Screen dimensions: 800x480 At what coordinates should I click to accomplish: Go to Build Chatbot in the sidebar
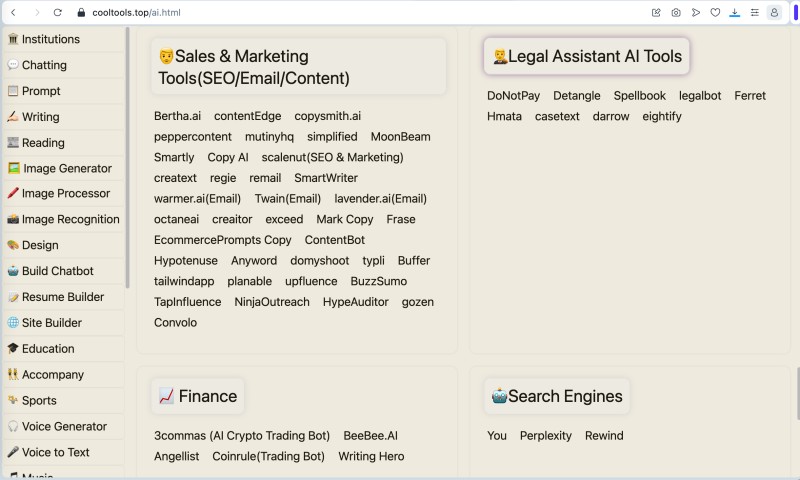coord(64,271)
